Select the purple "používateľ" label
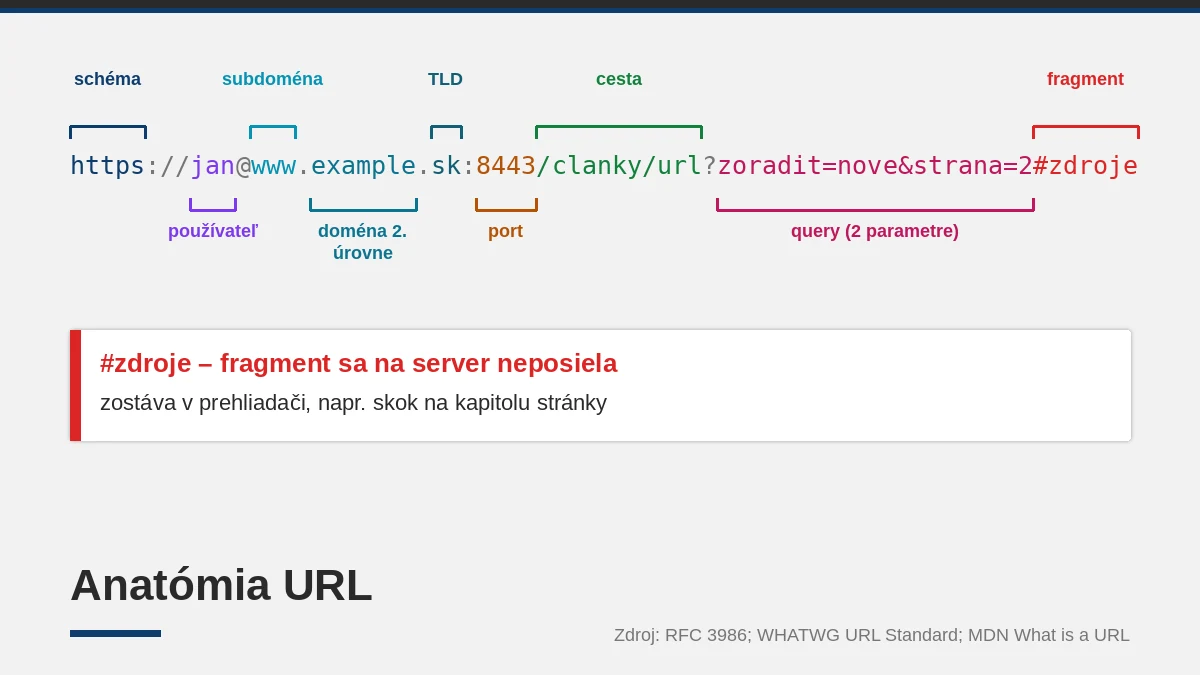This screenshot has width=1200, height=675. coord(213,231)
